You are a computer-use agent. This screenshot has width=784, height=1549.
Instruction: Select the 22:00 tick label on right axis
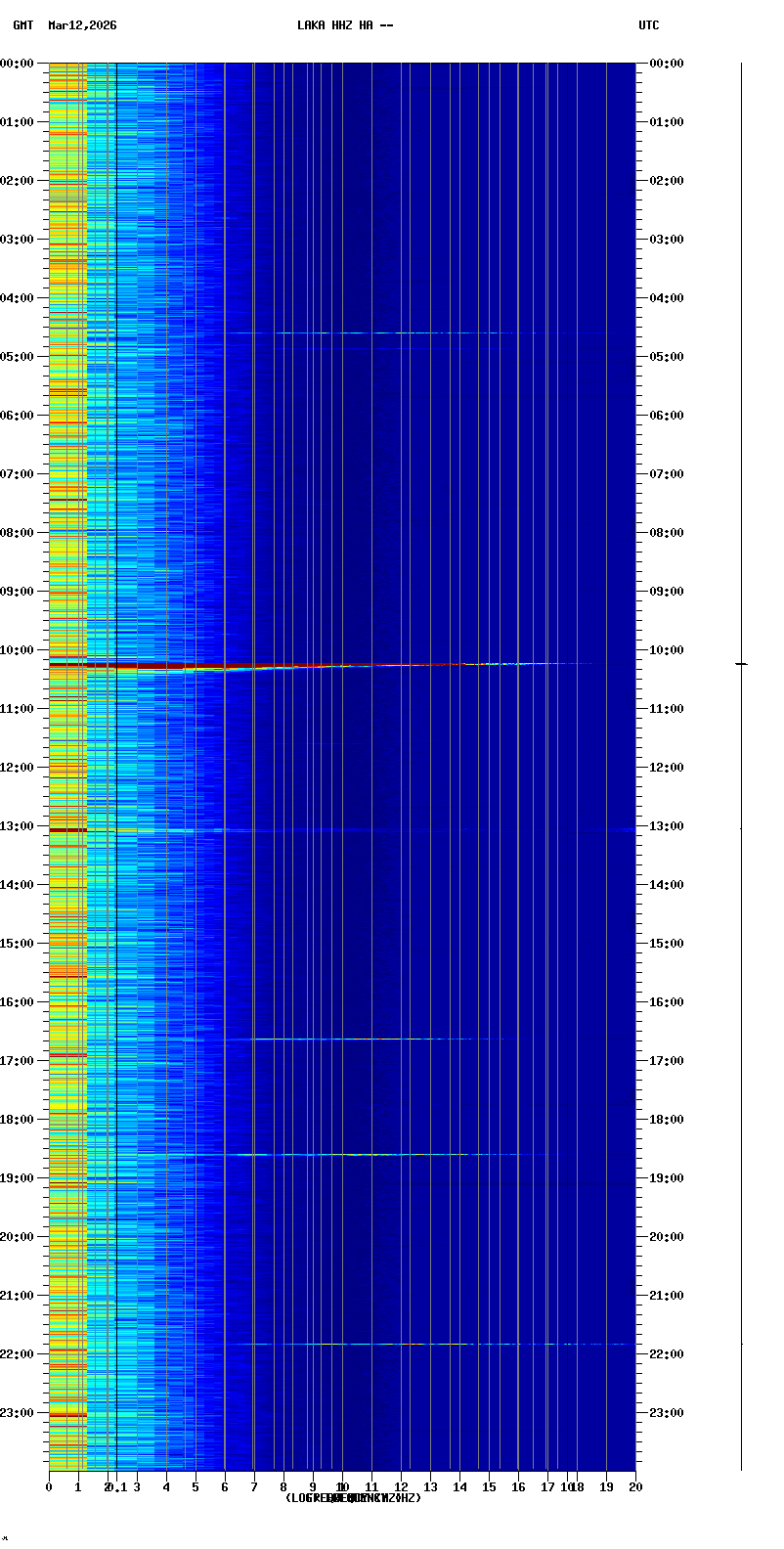667,1354
